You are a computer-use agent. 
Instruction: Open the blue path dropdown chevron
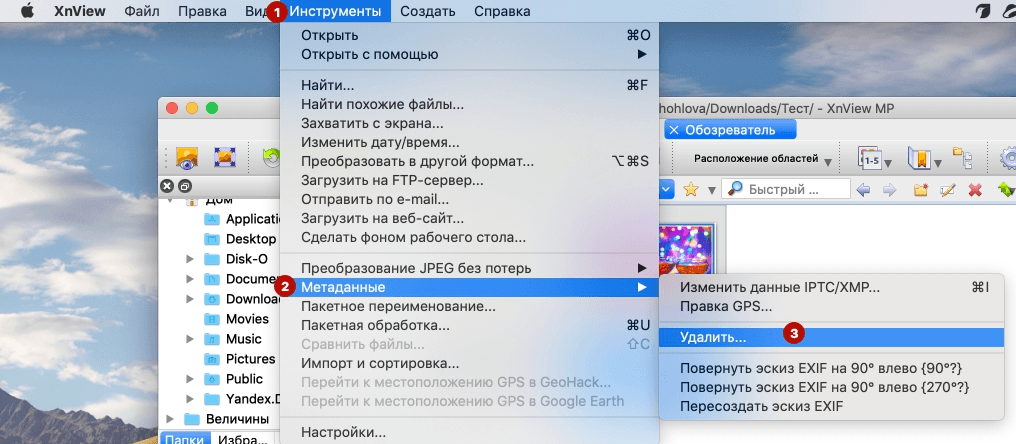tap(667, 189)
